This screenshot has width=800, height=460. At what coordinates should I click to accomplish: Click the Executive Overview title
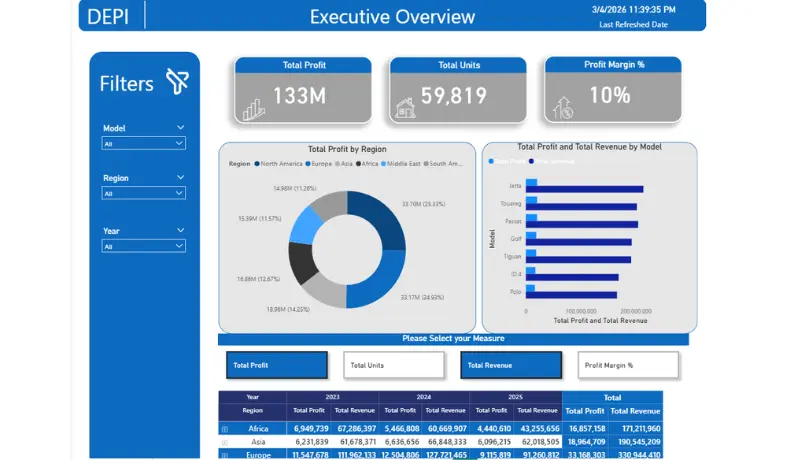tap(392, 17)
